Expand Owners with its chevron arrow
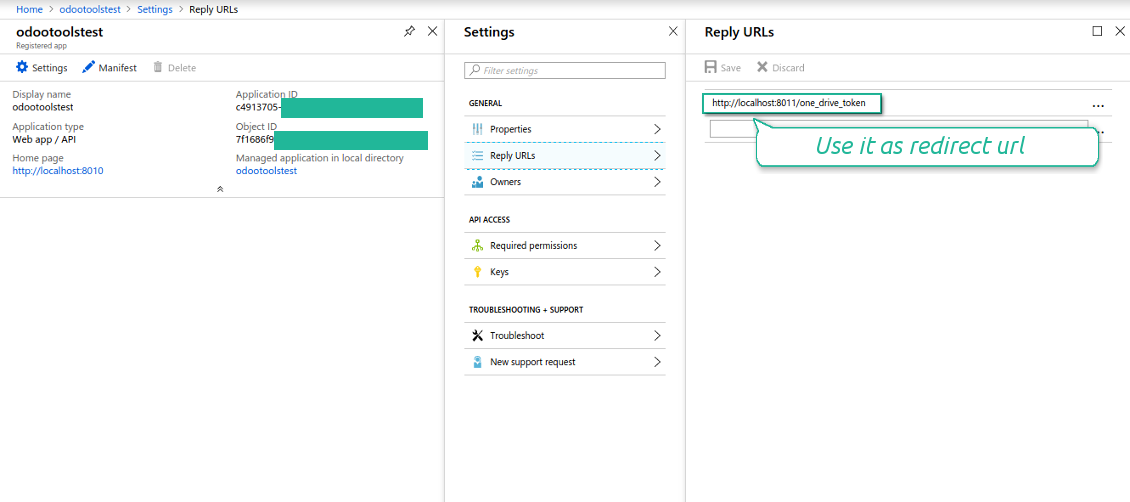 pyautogui.click(x=657, y=182)
